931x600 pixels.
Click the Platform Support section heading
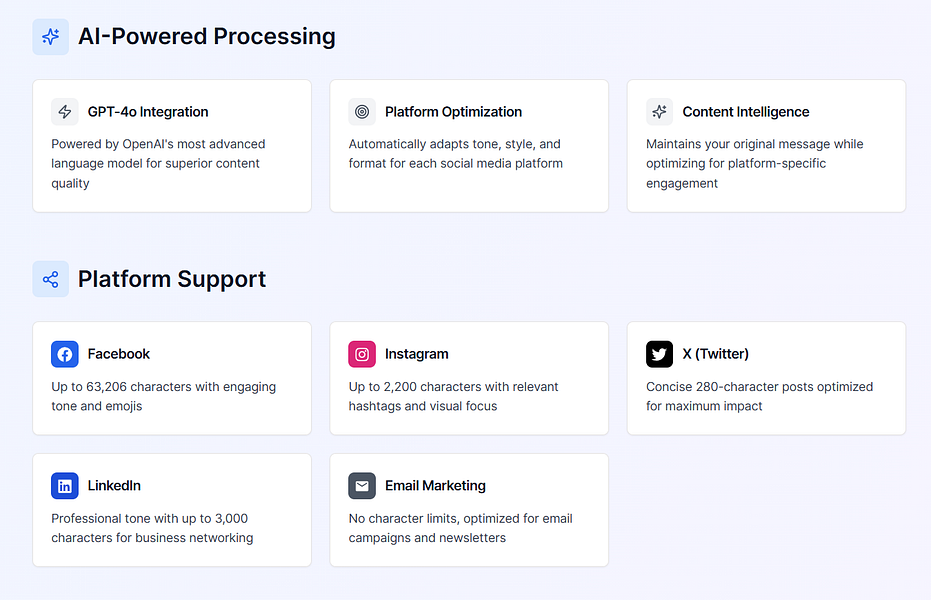172,279
